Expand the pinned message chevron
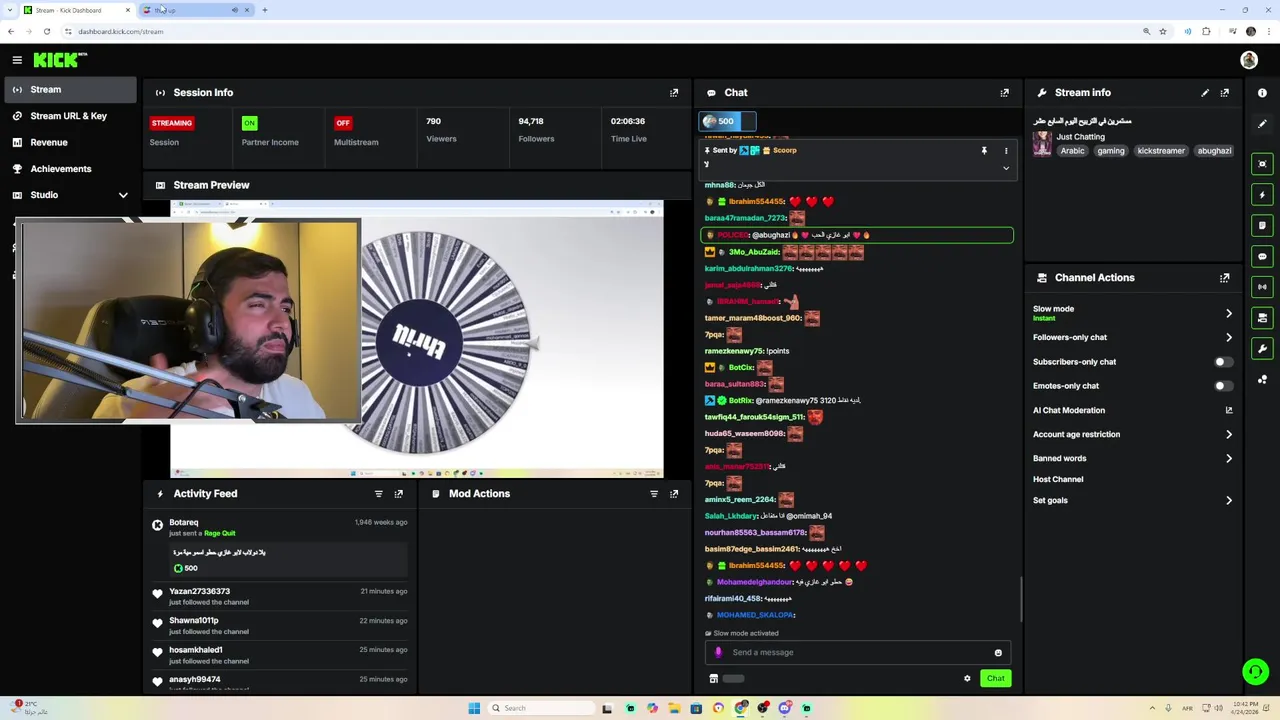Screen dimensions: 1280x720 (x=1006, y=168)
